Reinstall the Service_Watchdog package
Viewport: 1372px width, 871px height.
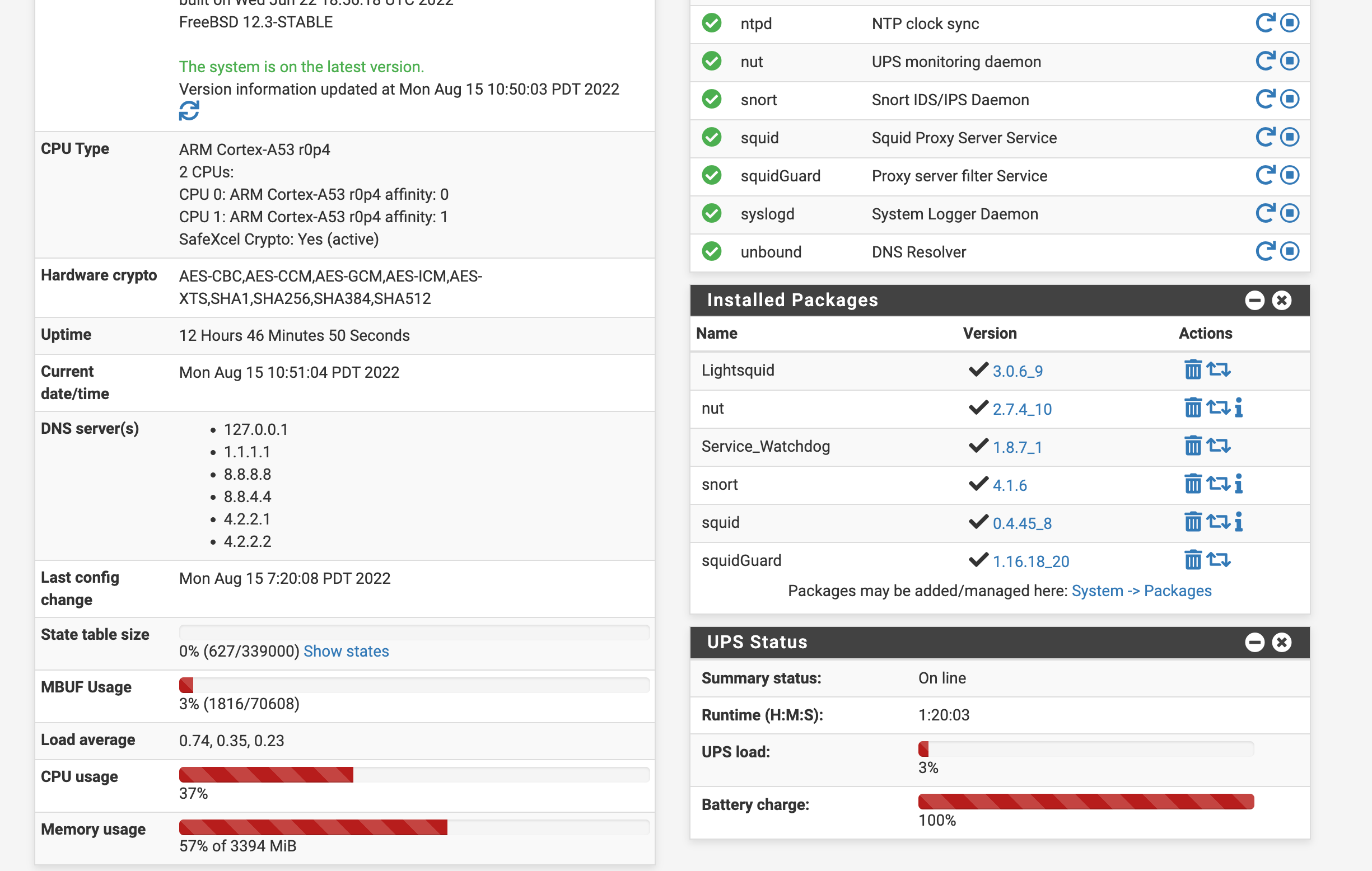tap(1219, 446)
